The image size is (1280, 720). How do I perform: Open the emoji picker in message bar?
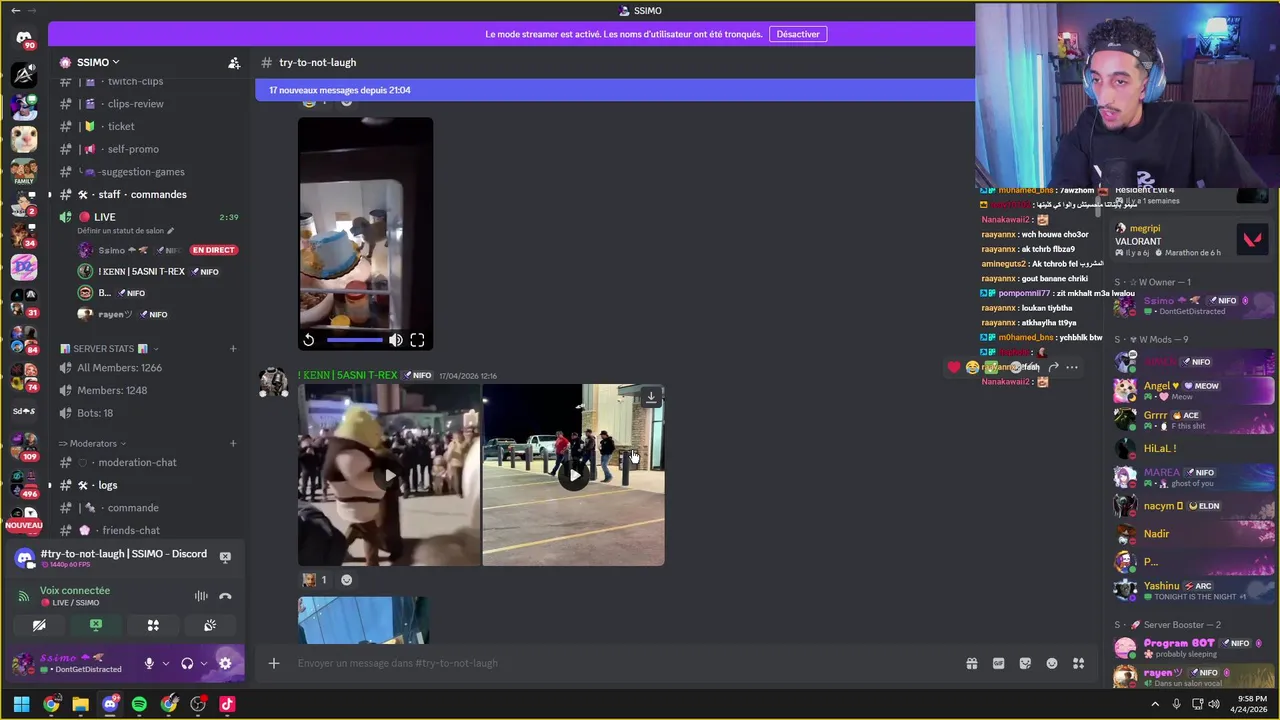[x=1052, y=663]
